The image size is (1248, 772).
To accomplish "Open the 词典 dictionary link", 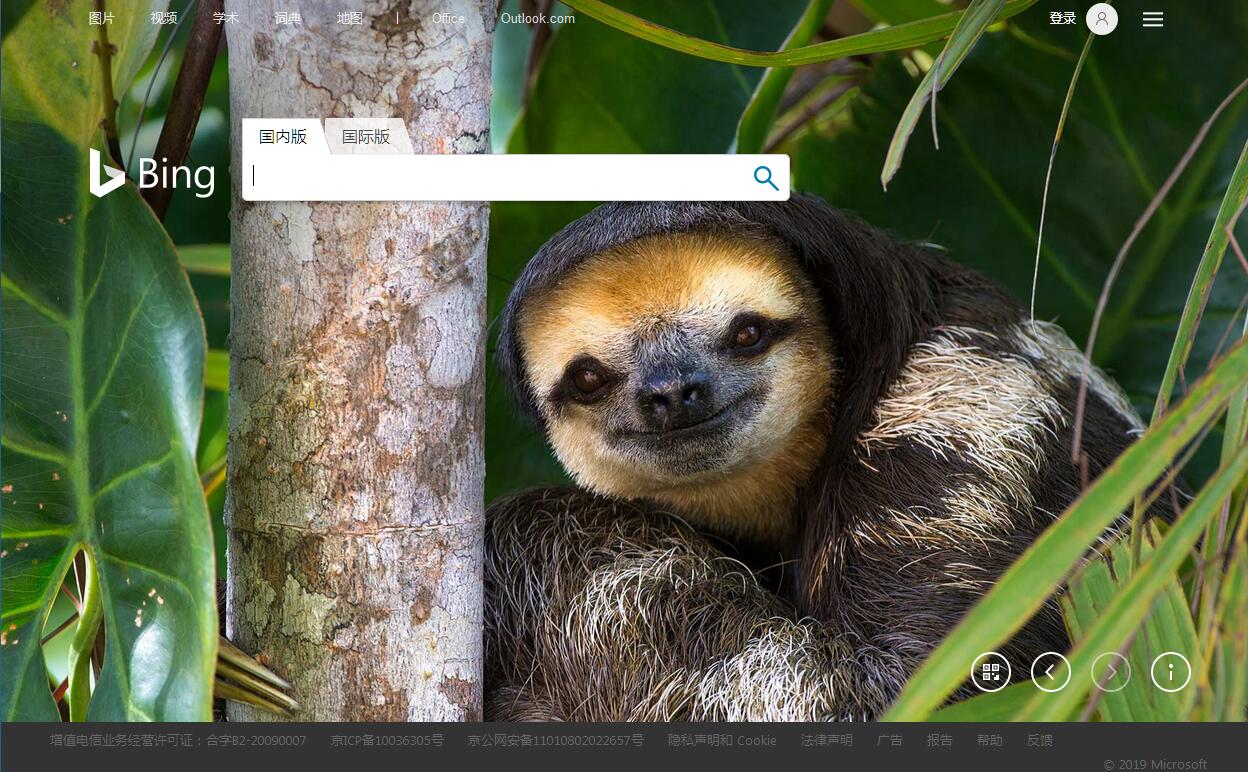I will pos(288,18).
